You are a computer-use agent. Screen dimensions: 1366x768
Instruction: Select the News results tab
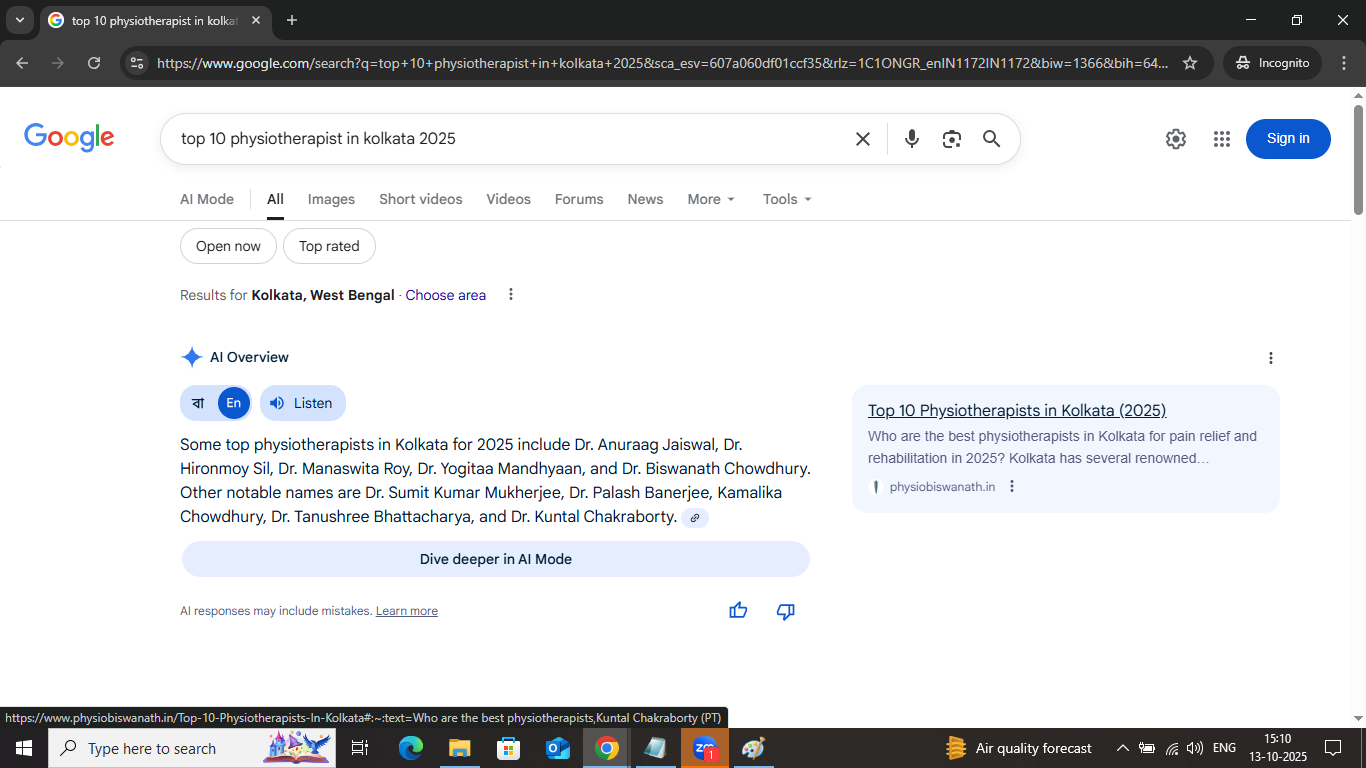click(x=645, y=199)
